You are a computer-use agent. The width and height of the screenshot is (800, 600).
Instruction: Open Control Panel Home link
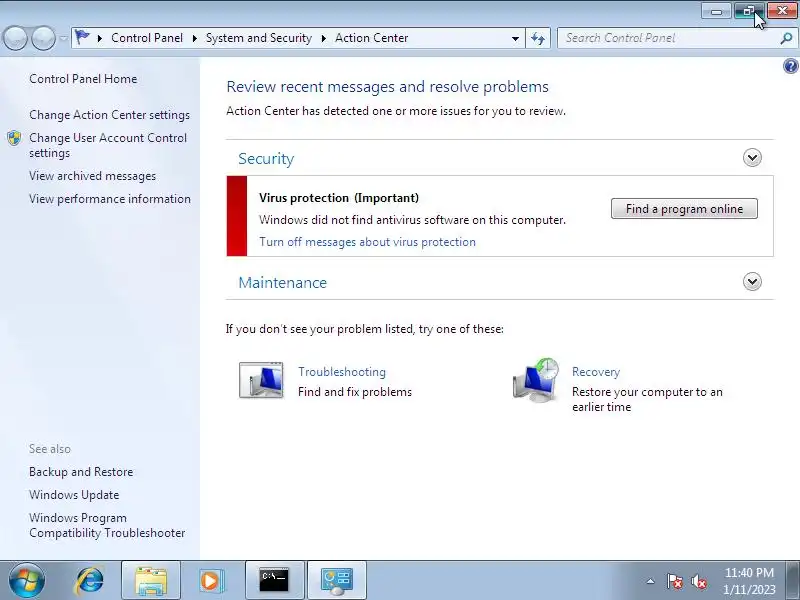coord(83,79)
